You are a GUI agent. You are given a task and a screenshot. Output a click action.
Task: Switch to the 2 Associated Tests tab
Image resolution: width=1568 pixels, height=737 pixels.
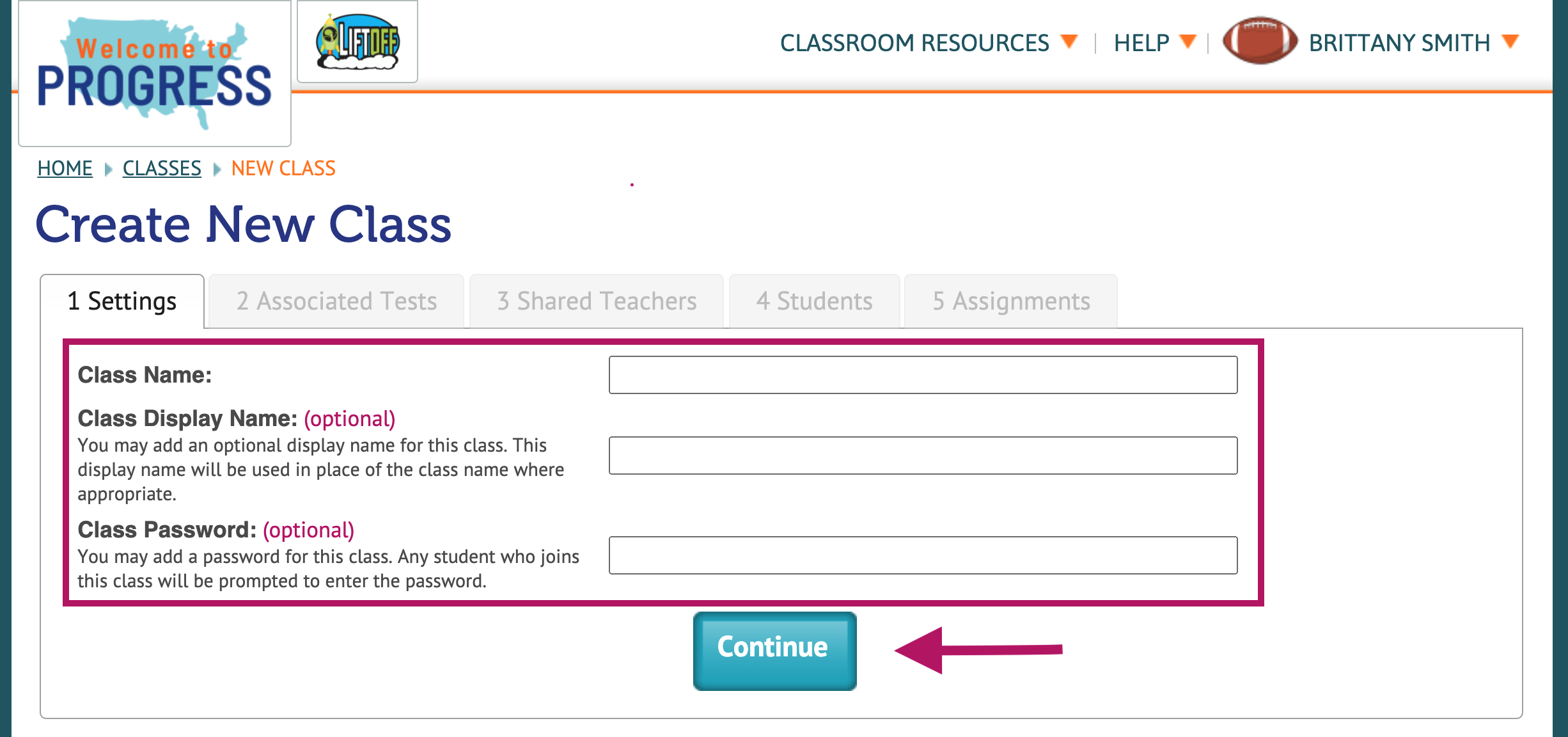[336, 301]
